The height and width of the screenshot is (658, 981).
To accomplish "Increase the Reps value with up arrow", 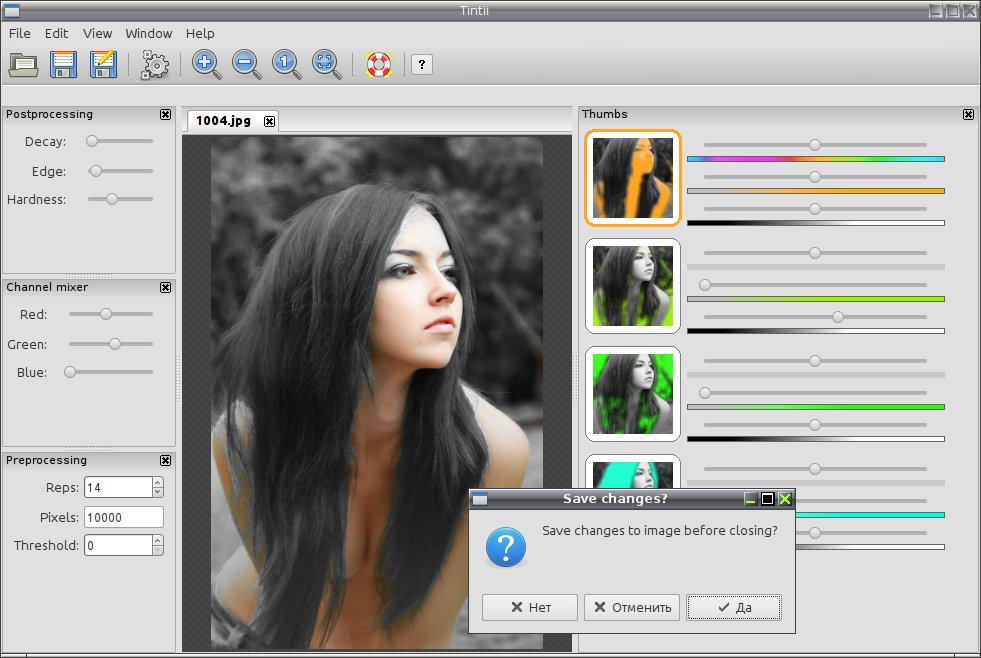I will 158,482.
